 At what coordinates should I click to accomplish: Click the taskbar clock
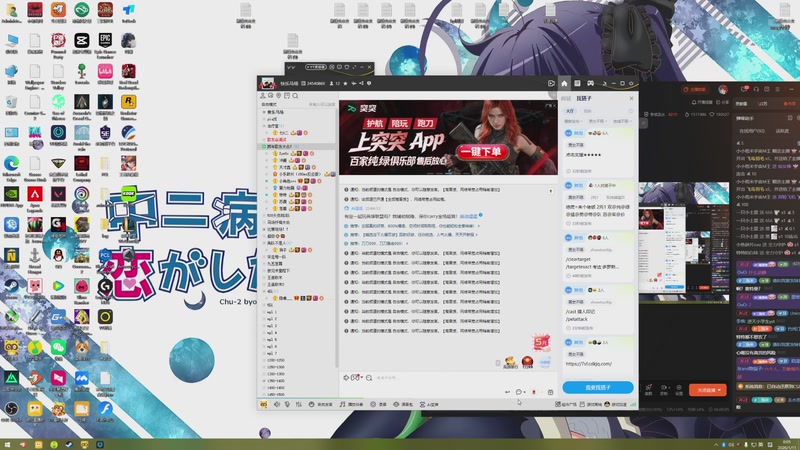pyautogui.click(x=789, y=444)
